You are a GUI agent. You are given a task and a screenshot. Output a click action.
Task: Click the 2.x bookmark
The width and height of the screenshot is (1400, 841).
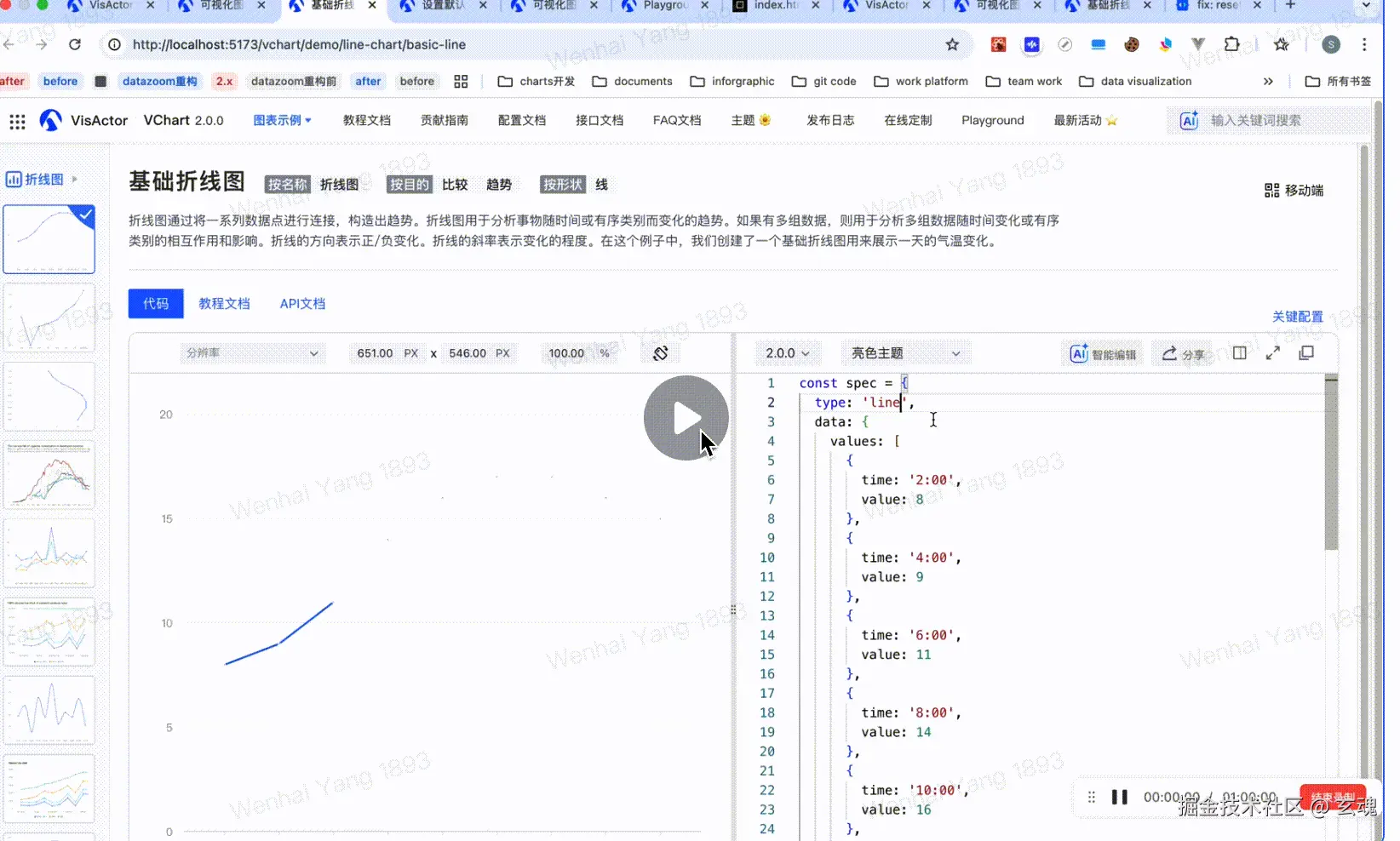[224, 82]
